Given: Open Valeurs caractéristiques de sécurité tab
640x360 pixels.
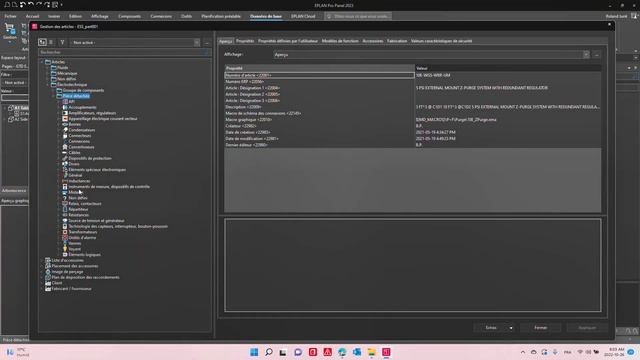Looking at the screenshot, I should click(x=441, y=41).
